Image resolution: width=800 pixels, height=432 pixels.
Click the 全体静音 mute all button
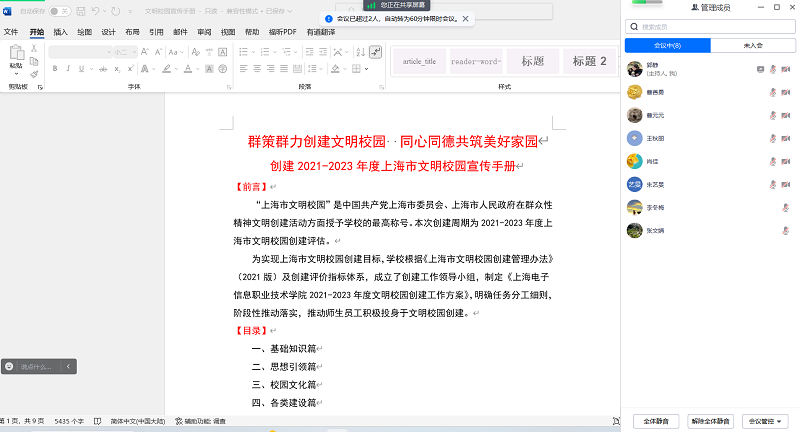655,421
